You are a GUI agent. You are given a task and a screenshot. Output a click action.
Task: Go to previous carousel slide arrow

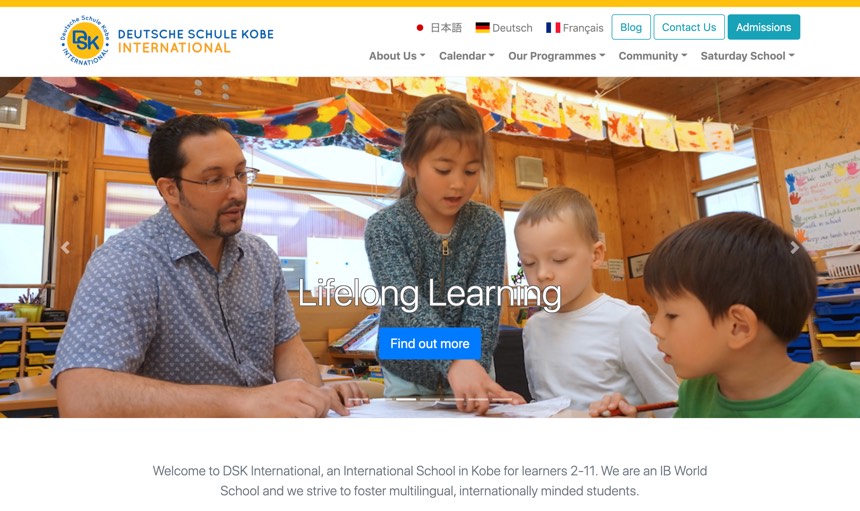pyautogui.click(x=65, y=248)
